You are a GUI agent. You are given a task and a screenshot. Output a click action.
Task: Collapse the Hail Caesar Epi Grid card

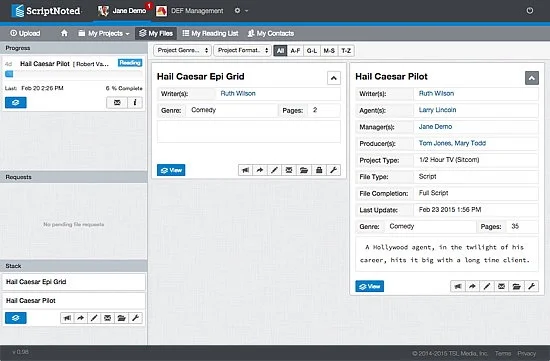pos(334,78)
